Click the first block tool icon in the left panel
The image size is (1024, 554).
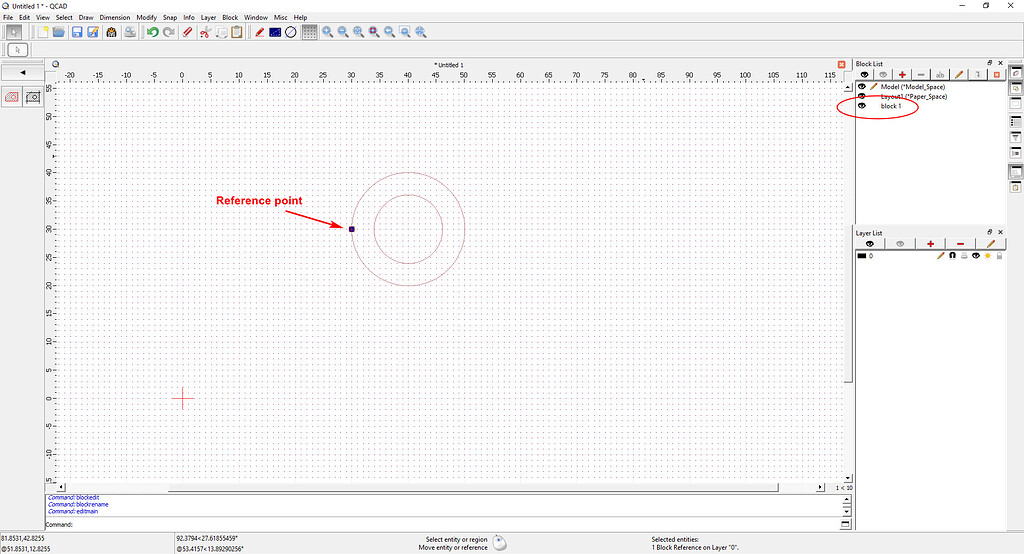tap(12, 97)
